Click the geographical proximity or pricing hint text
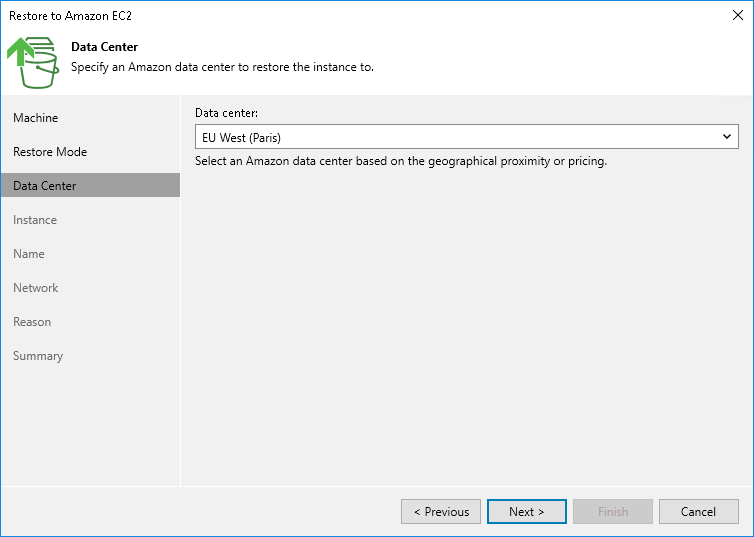This screenshot has height=537, width=754. pyautogui.click(x=401, y=160)
